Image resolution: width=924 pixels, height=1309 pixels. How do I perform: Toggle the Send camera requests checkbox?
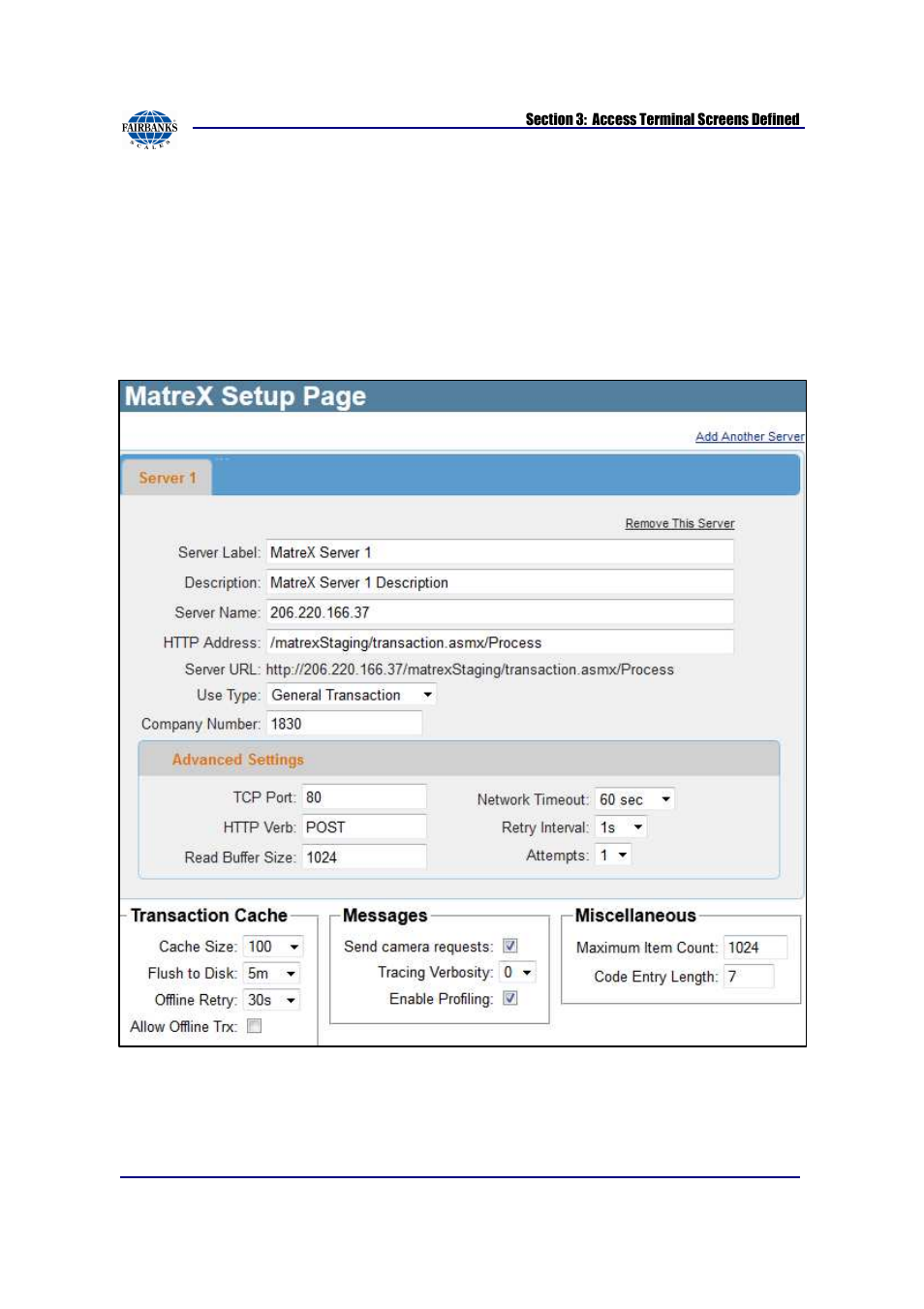510,946
